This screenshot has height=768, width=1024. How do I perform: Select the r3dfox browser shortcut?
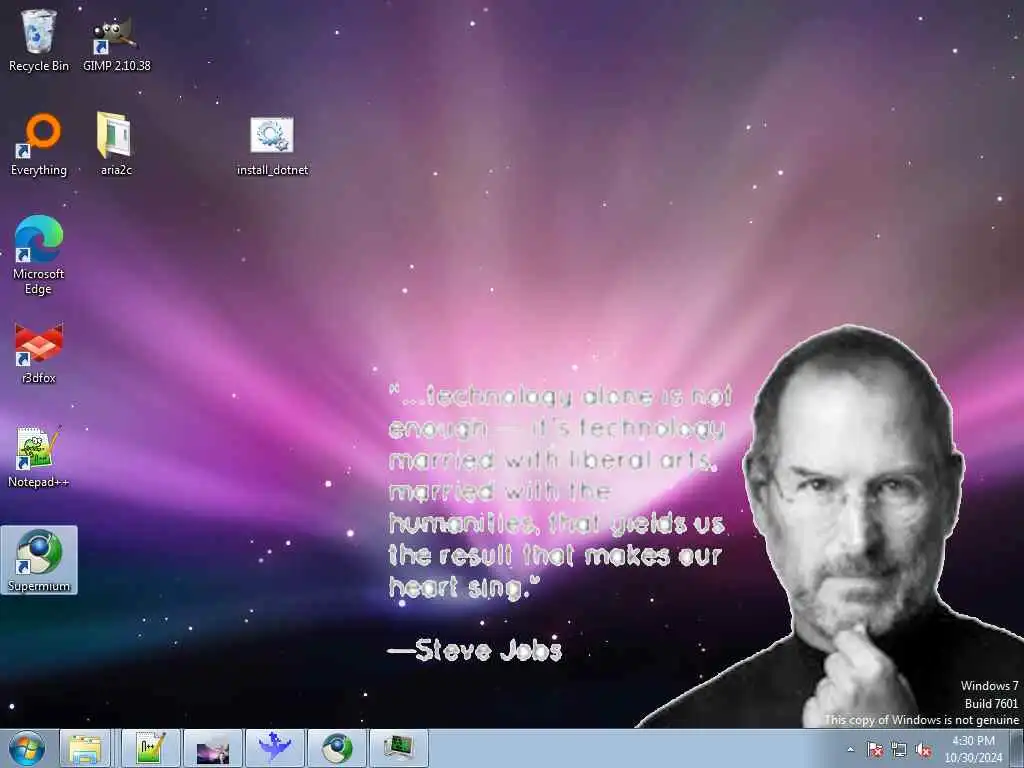pos(39,353)
